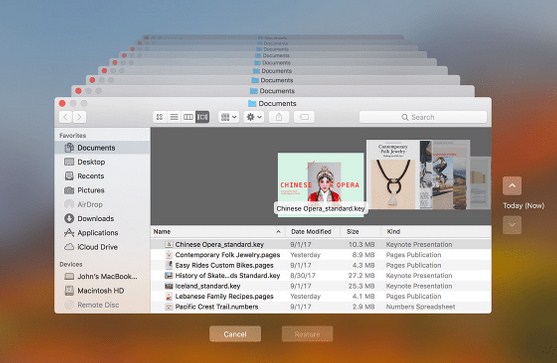Select Remote Disc in Devices
The width and height of the screenshot is (557, 363).
pyautogui.click(x=102, y=305)
